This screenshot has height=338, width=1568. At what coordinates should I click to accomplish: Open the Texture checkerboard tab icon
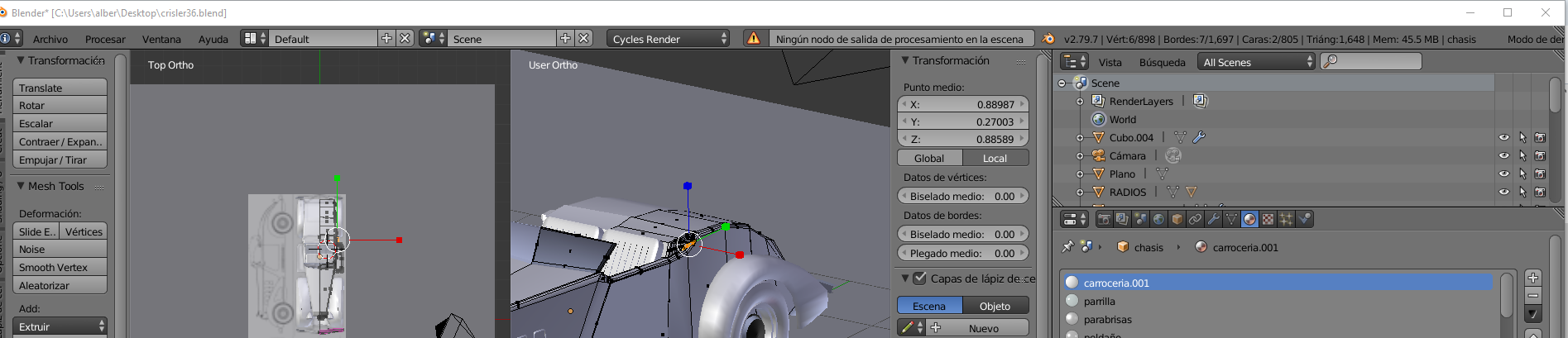pos(1268,219)
